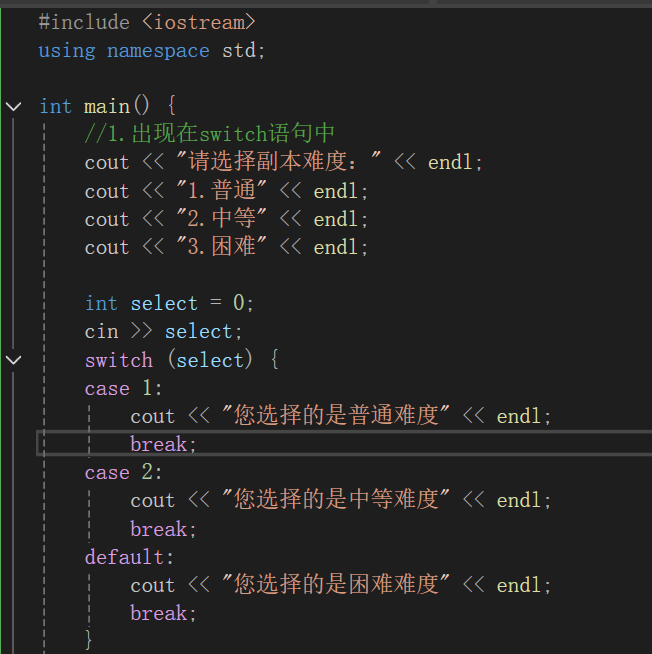
Task: Click the 'case 2:' label
Action: (123, 473)
